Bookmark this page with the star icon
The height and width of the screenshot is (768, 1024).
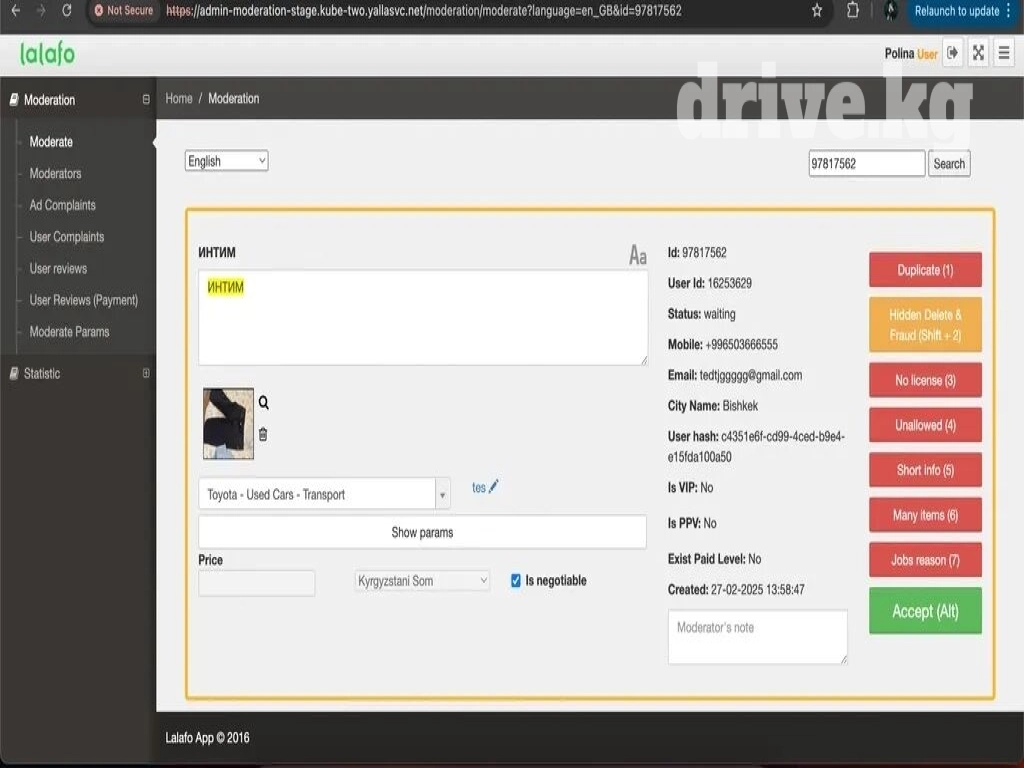point(817,11)
